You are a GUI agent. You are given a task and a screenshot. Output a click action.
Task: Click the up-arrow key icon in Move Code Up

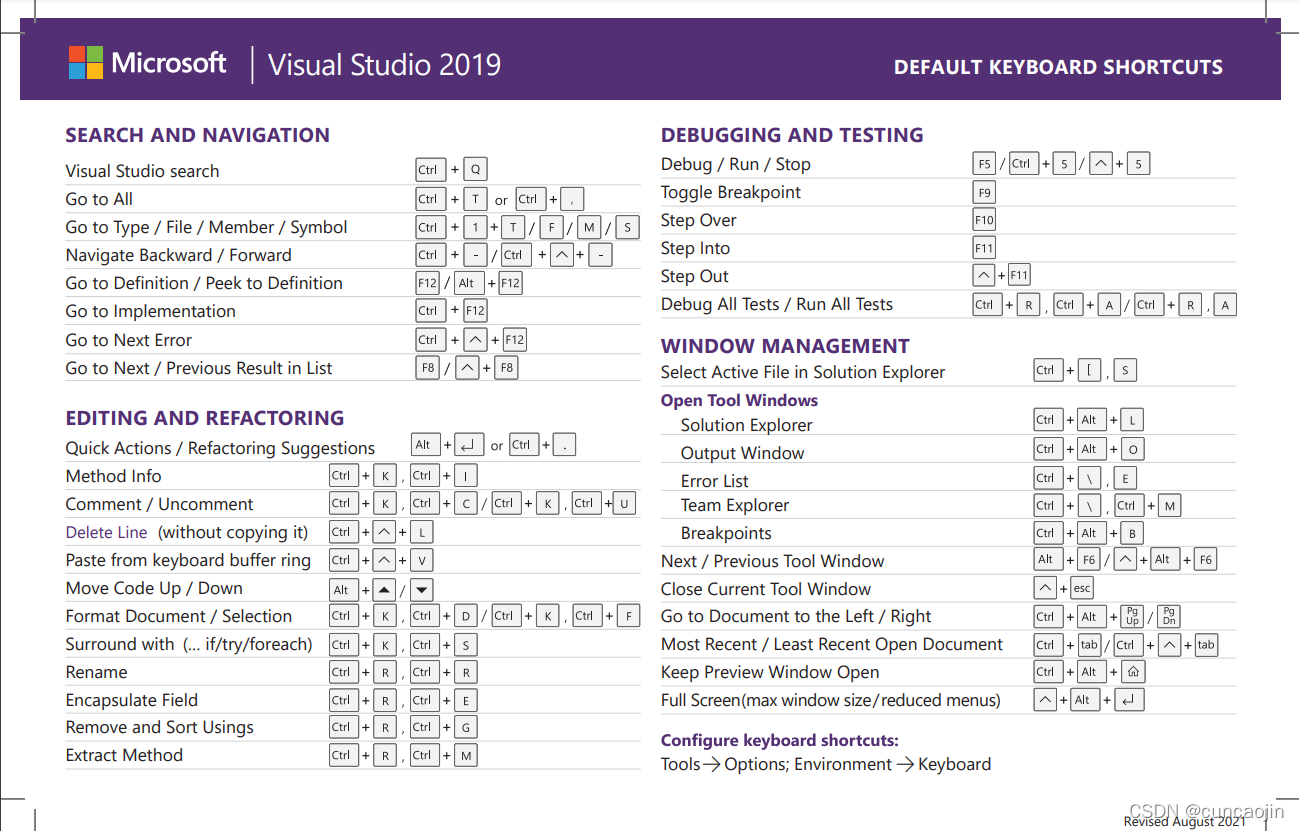pyautogui.click(x=383, y=588)
